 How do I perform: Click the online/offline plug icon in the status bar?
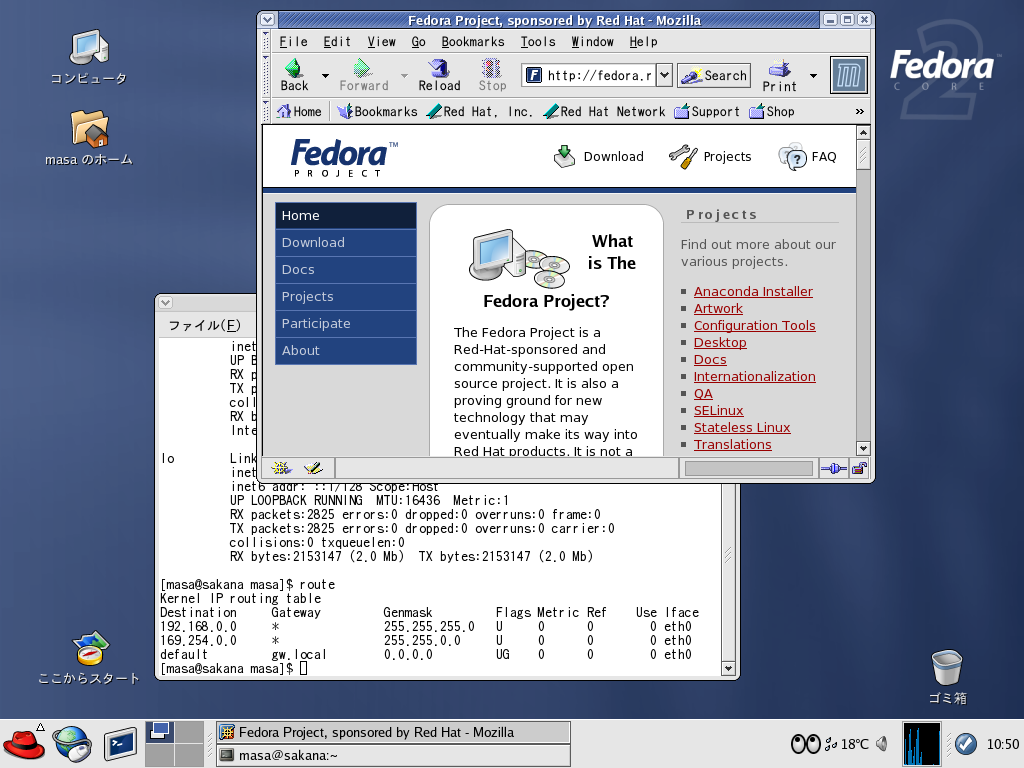834,468
